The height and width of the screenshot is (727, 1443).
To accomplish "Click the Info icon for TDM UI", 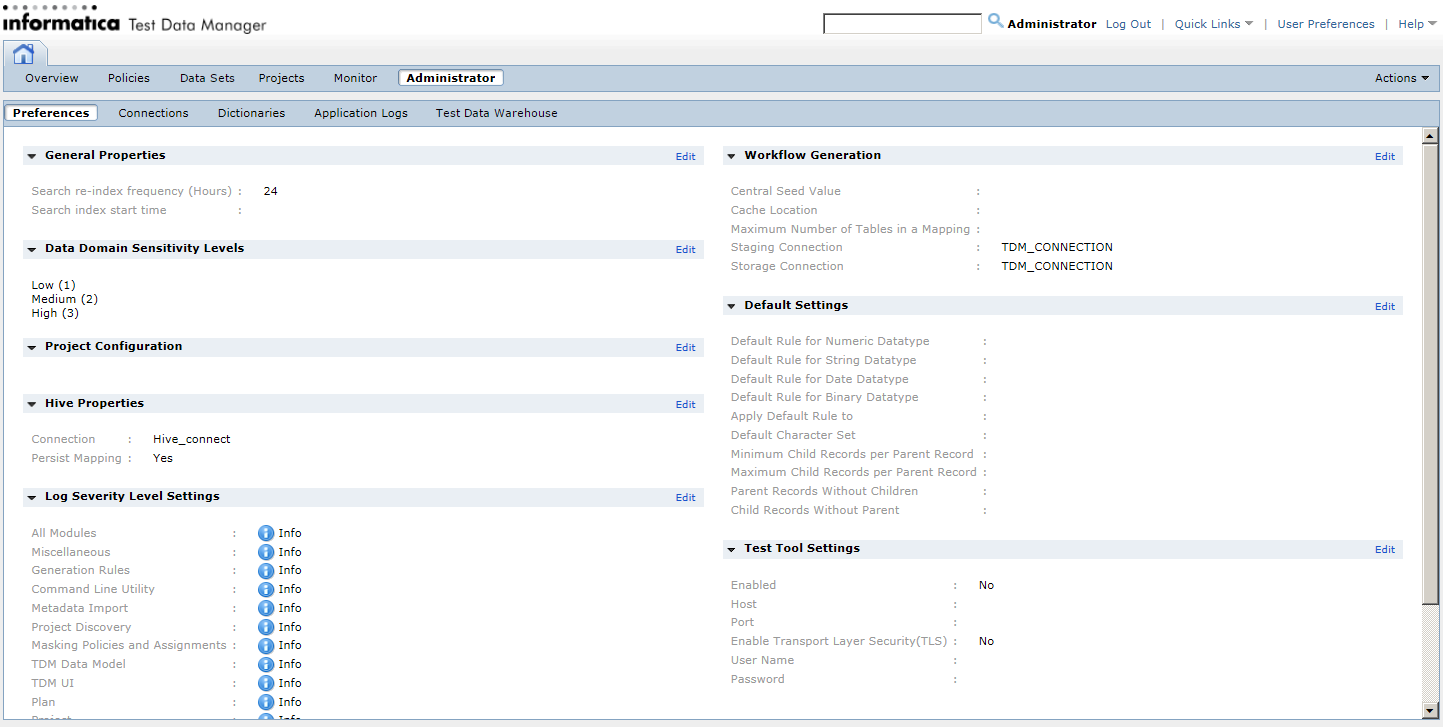I will (266, 683).
